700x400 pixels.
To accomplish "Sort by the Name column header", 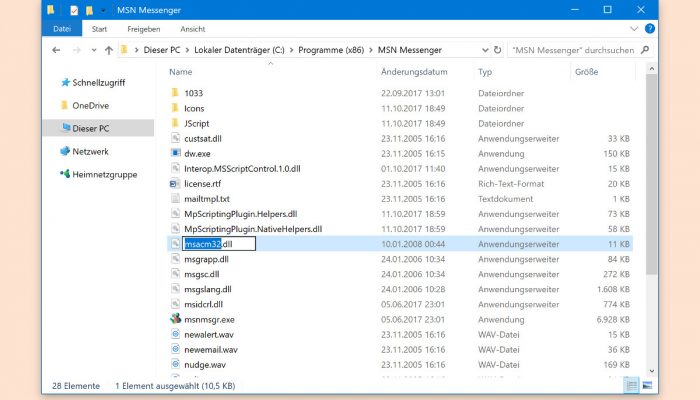I will (x=180, y=72).
